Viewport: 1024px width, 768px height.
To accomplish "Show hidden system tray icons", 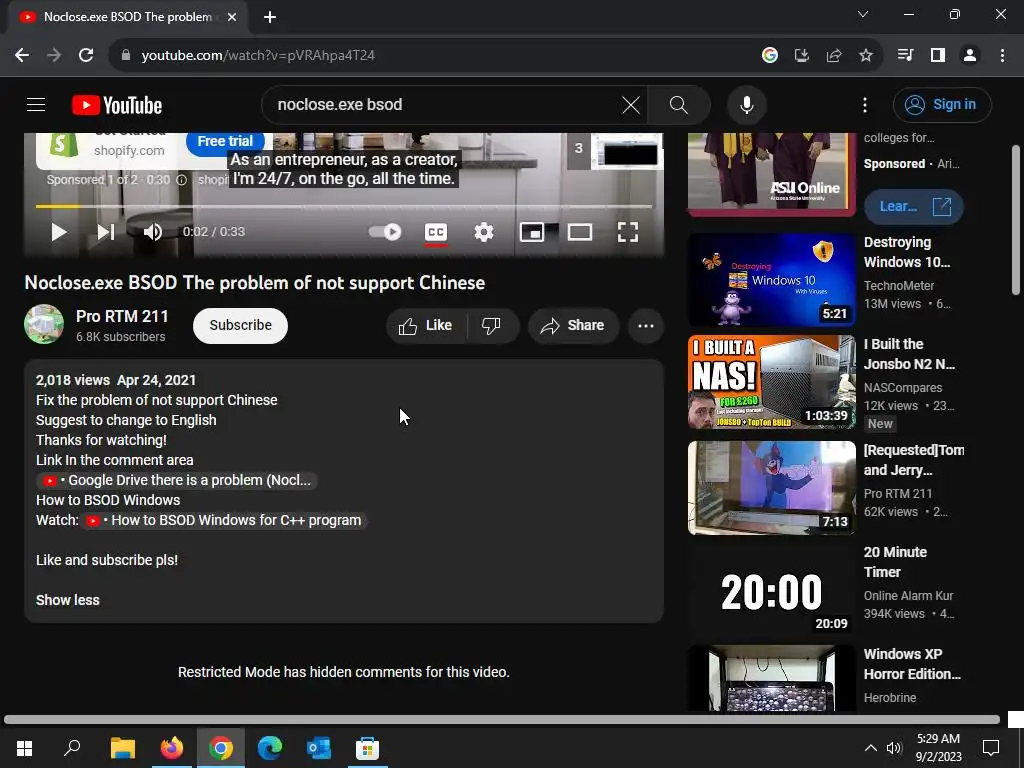I will click(871, 748).
